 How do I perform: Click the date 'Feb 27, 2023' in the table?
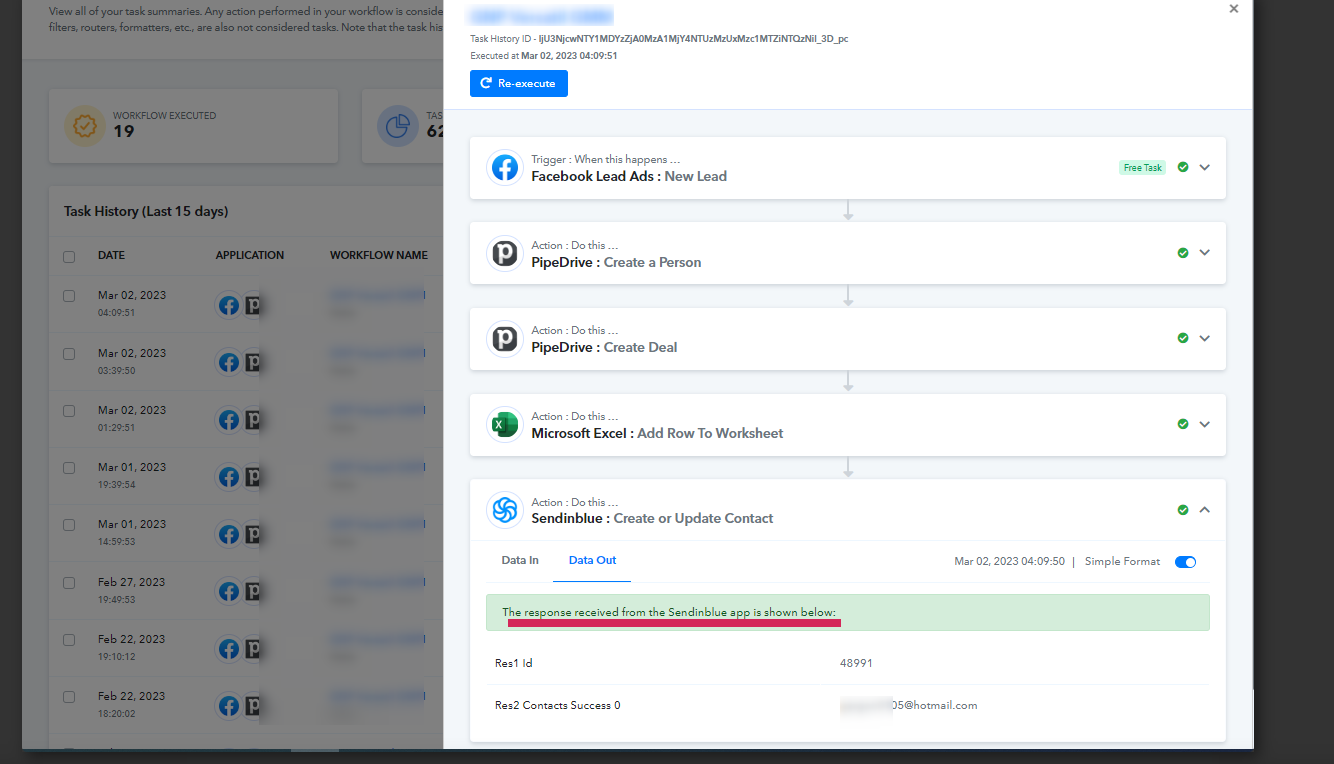132,582
